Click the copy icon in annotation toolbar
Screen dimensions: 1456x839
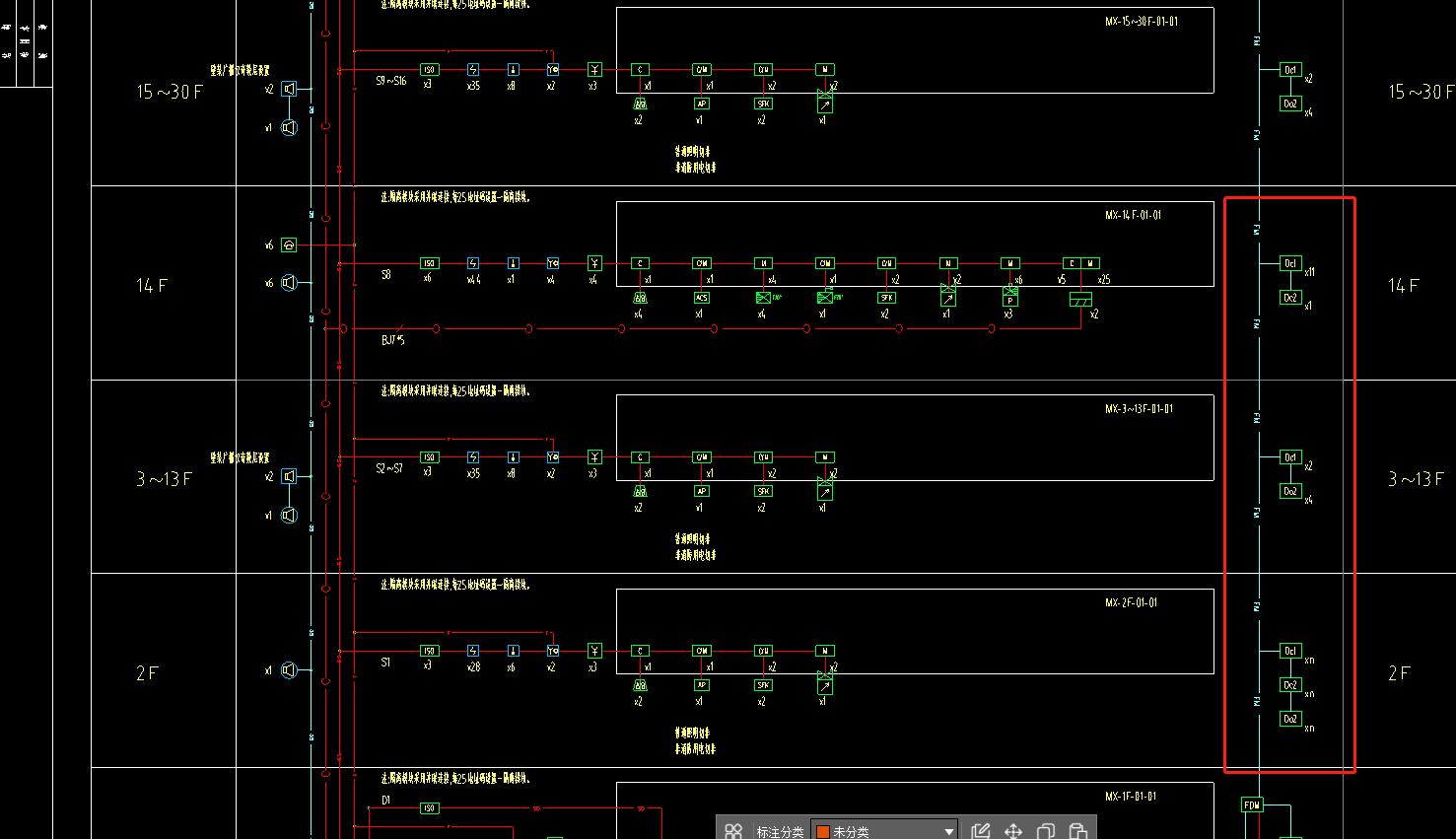click(1046, 831)
